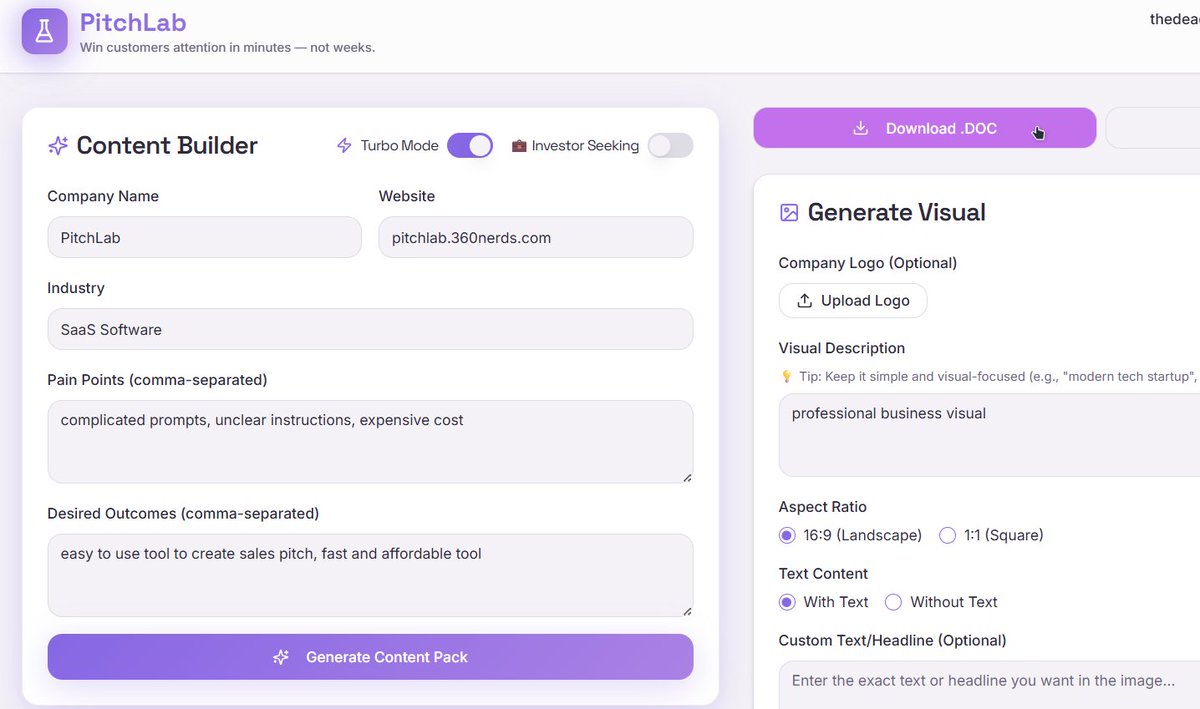Click the Company Logo (Optional) label
1200x709 pixels.
point(868,263)
